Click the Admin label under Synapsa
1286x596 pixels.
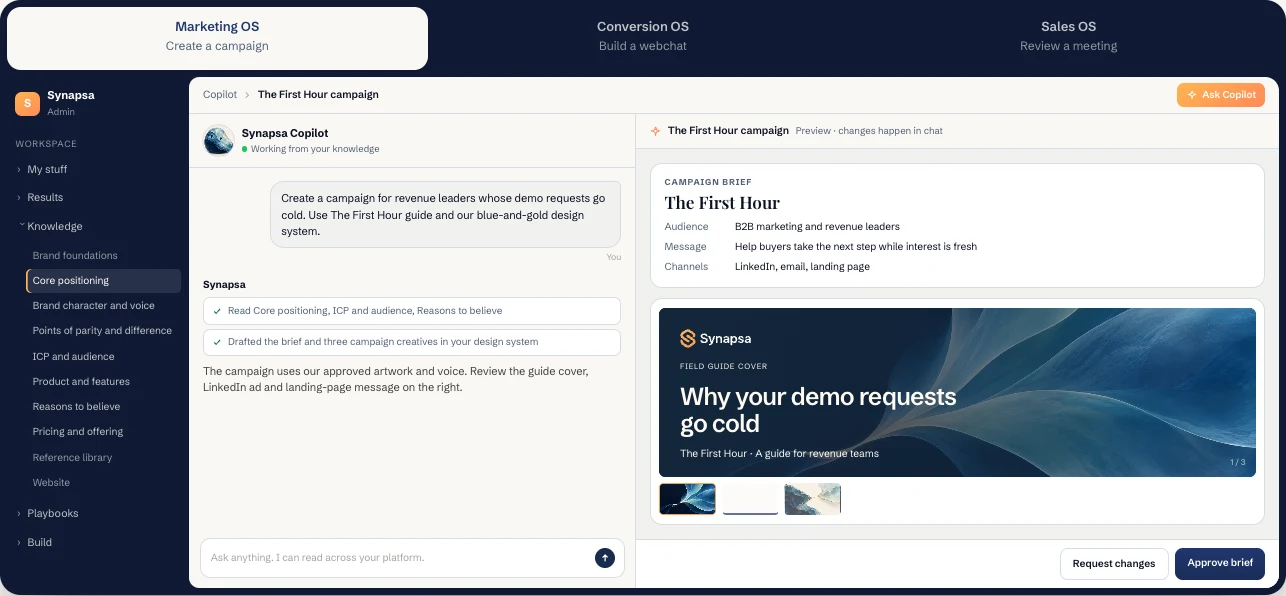(61, 112)
